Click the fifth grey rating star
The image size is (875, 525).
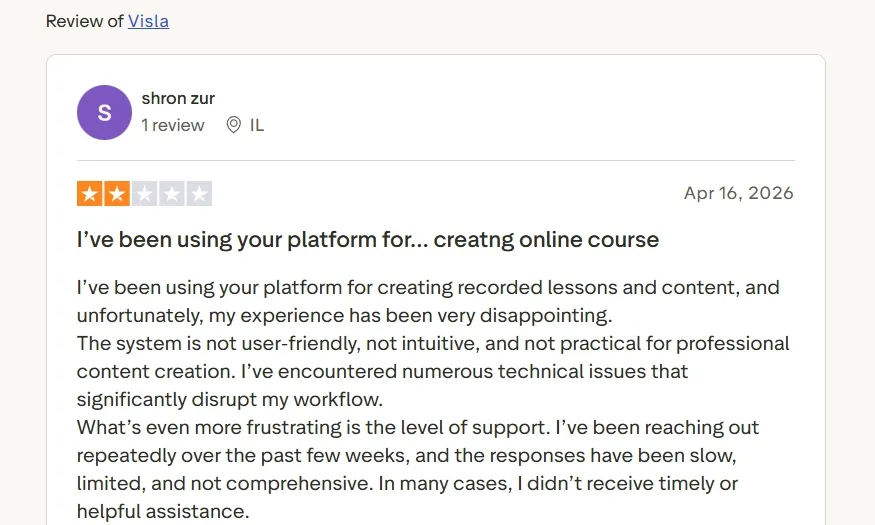[199, 194]
